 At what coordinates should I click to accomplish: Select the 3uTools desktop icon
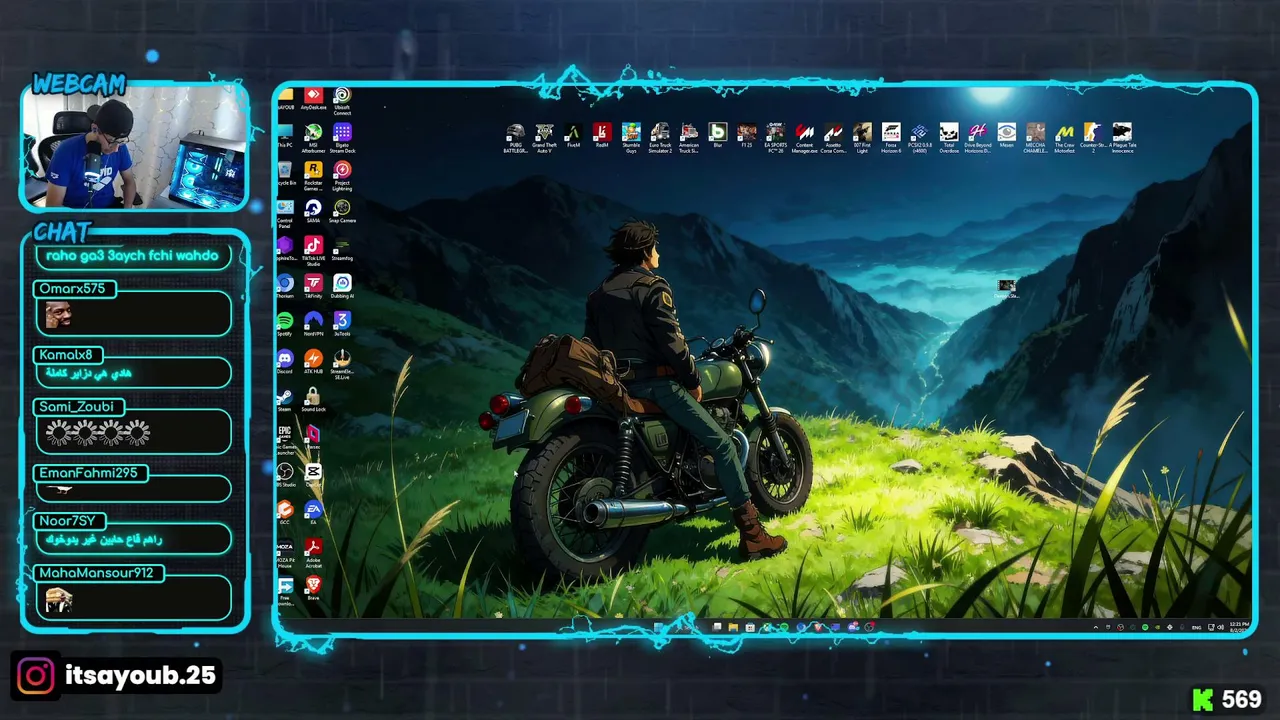(x=342, y=324)
